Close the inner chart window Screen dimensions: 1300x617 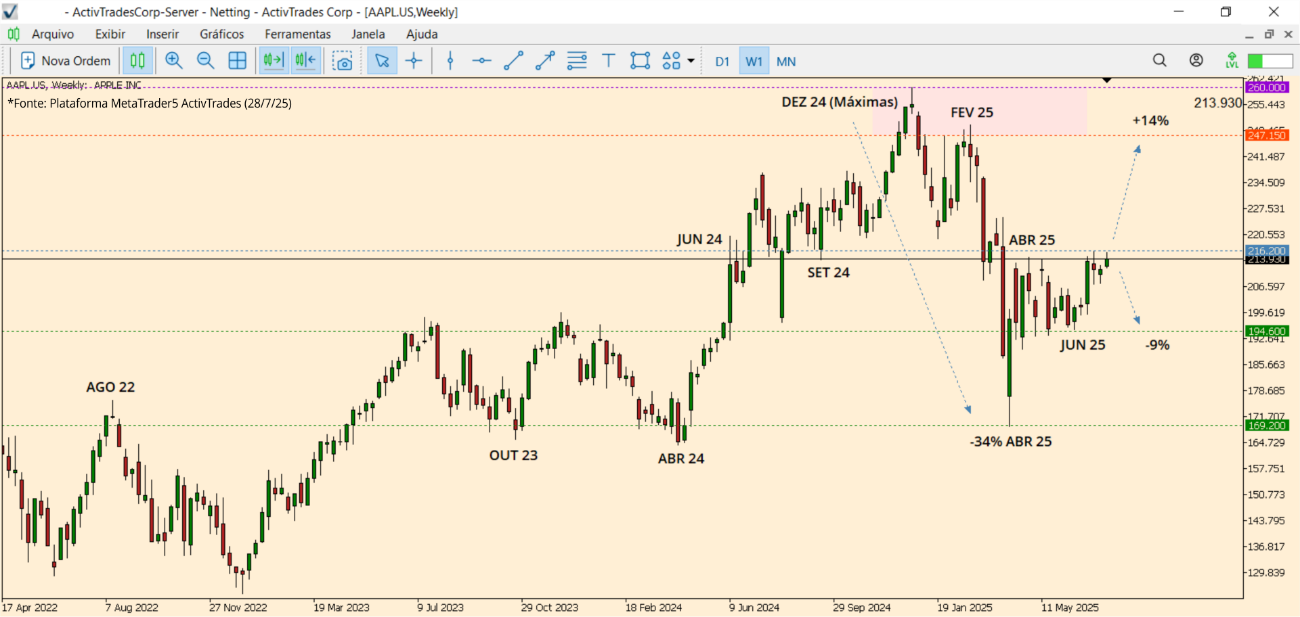[1288, 34]
